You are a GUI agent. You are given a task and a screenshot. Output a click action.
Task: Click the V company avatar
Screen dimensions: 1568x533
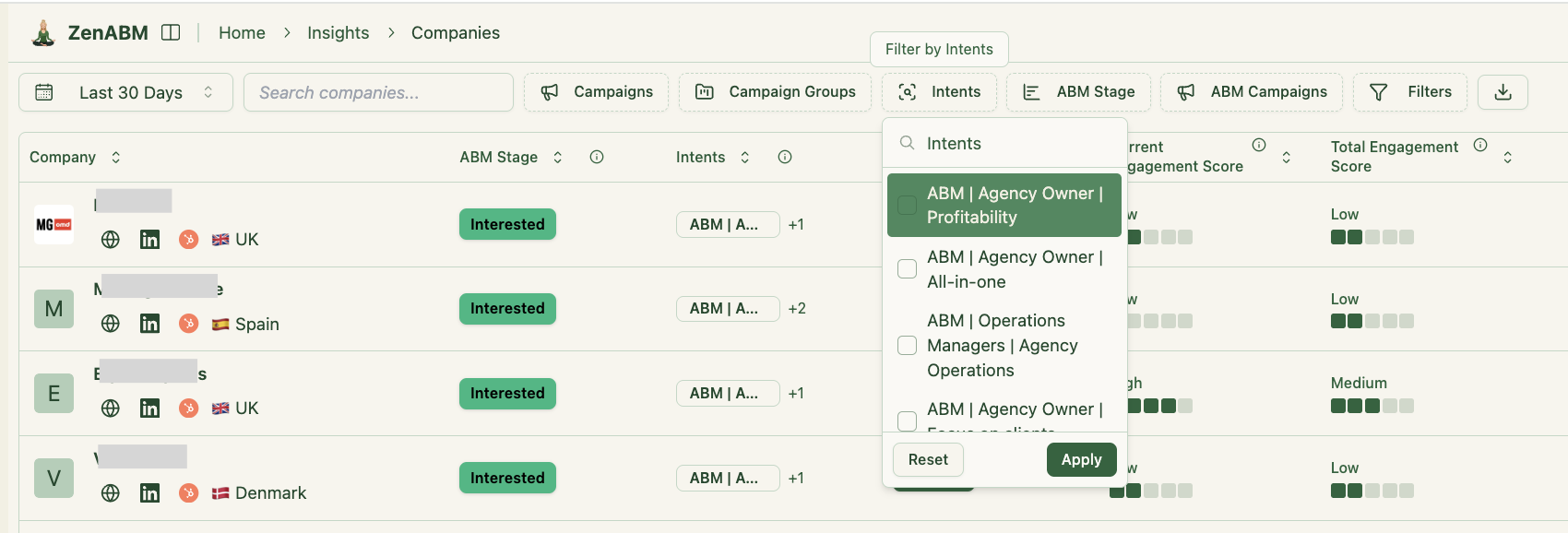click(x=53, y=478)
